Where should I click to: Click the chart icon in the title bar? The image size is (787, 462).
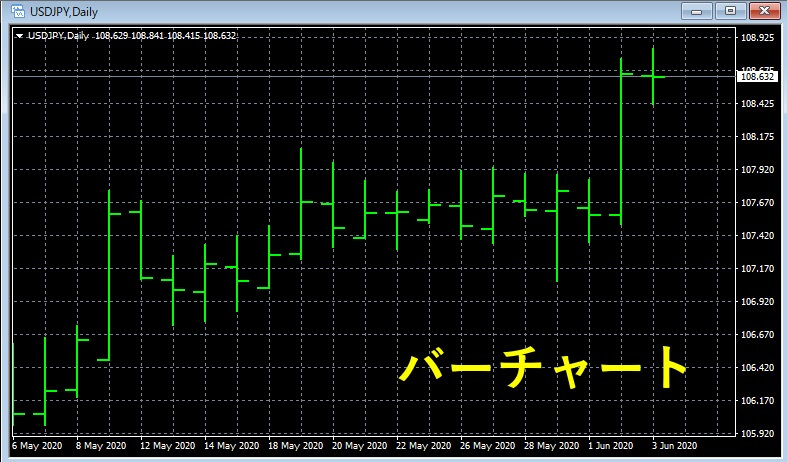point(15,10)
